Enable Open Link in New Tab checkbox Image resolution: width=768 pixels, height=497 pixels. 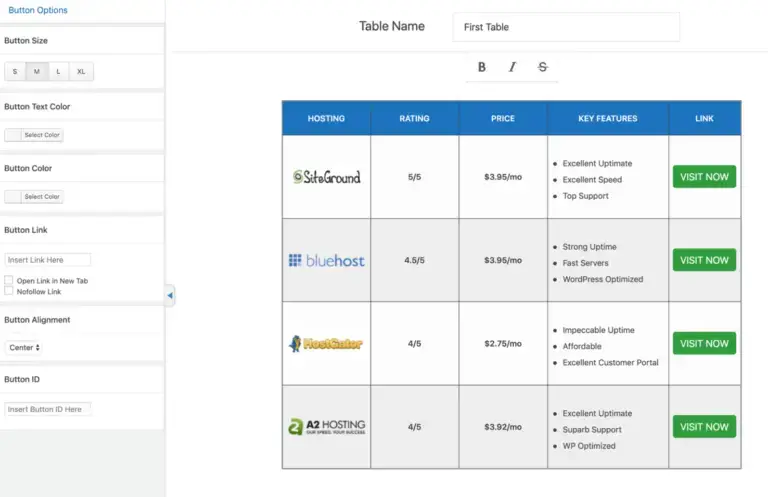point(8,280)
